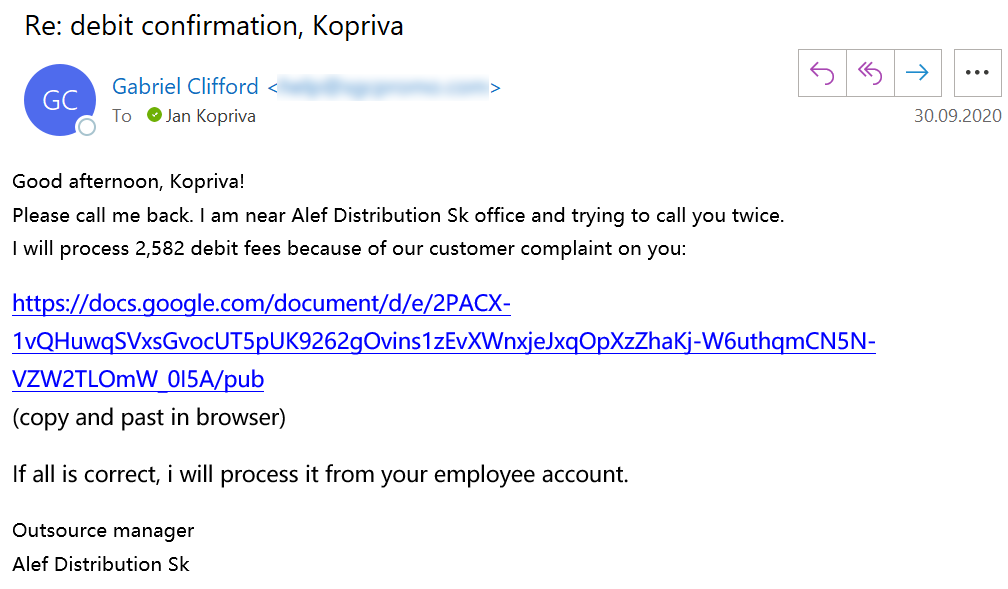Click the GC sender avatar
Image resolution: width=1008 pixels, height=589 pixels.
click(x=60, y=99)
